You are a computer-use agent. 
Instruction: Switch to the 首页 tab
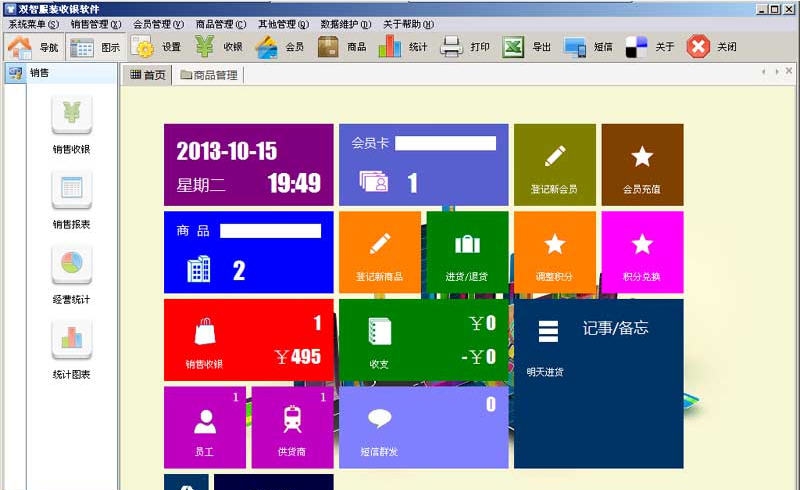tap(147, 75)
